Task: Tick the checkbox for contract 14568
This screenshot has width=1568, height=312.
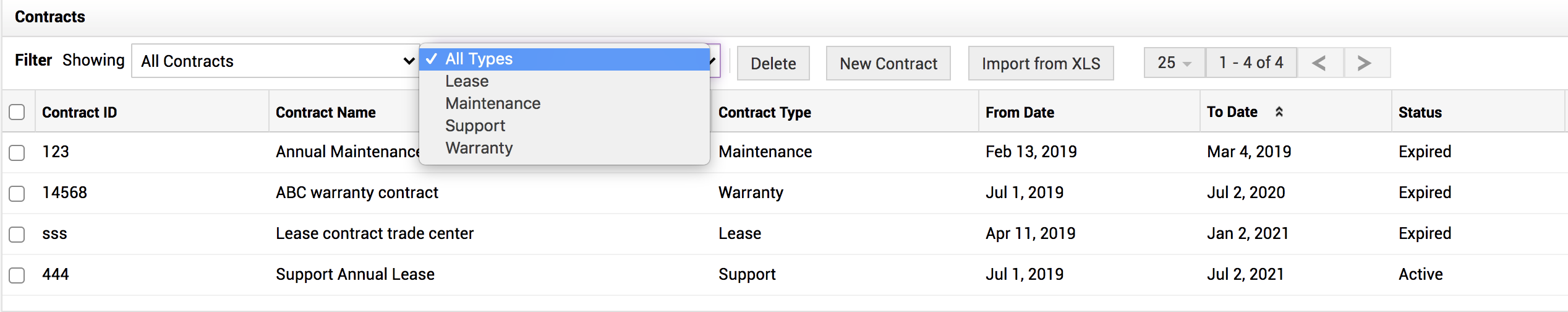Action: coord(17,193)
